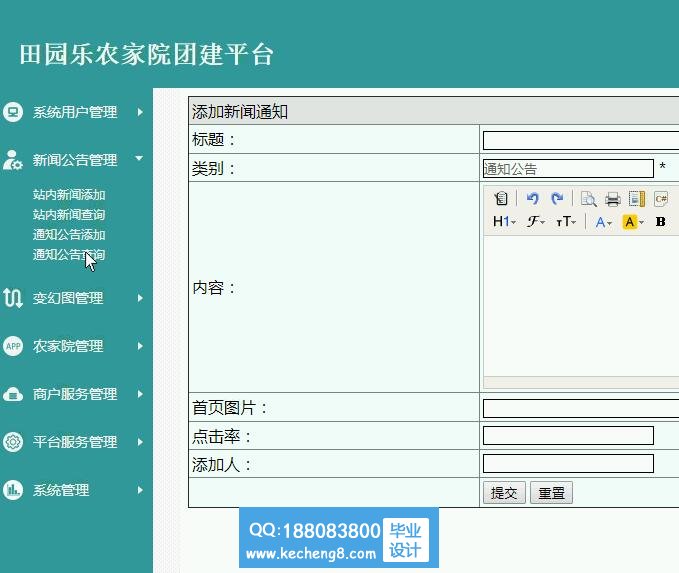Viewport: 679px width, 573px height.
Task: Undo the last edit in the editor
Action: click(x=532, y=198)
